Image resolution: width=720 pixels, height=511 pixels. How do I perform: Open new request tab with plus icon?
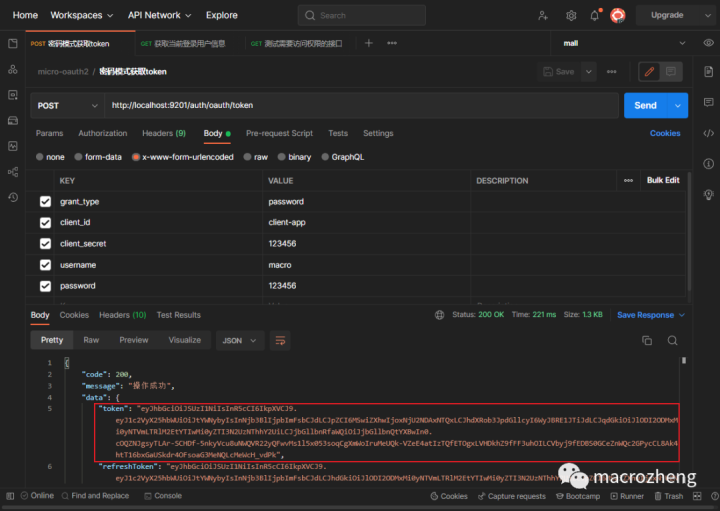pos(369,43)
